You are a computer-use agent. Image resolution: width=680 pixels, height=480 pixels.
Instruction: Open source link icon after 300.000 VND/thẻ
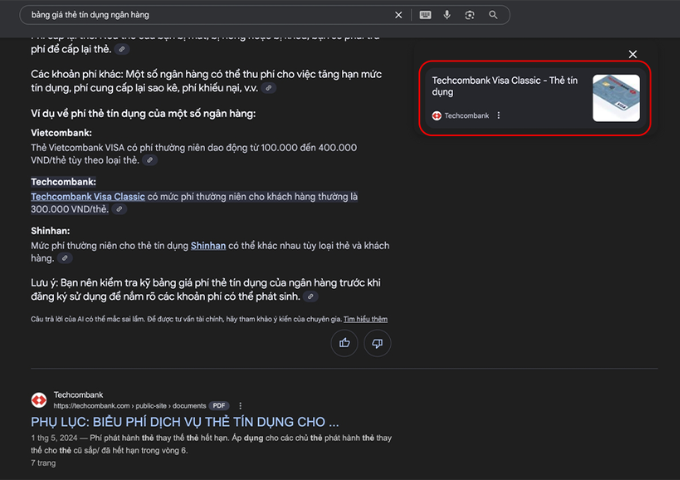tap(119, 209)
